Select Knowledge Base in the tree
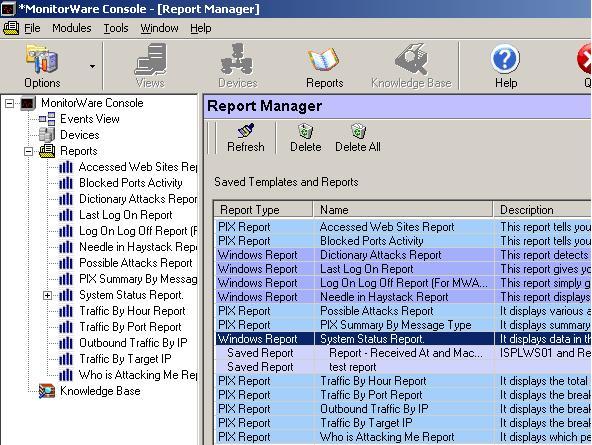The width and height of the screenshot is (592, 445). point(100,391)
